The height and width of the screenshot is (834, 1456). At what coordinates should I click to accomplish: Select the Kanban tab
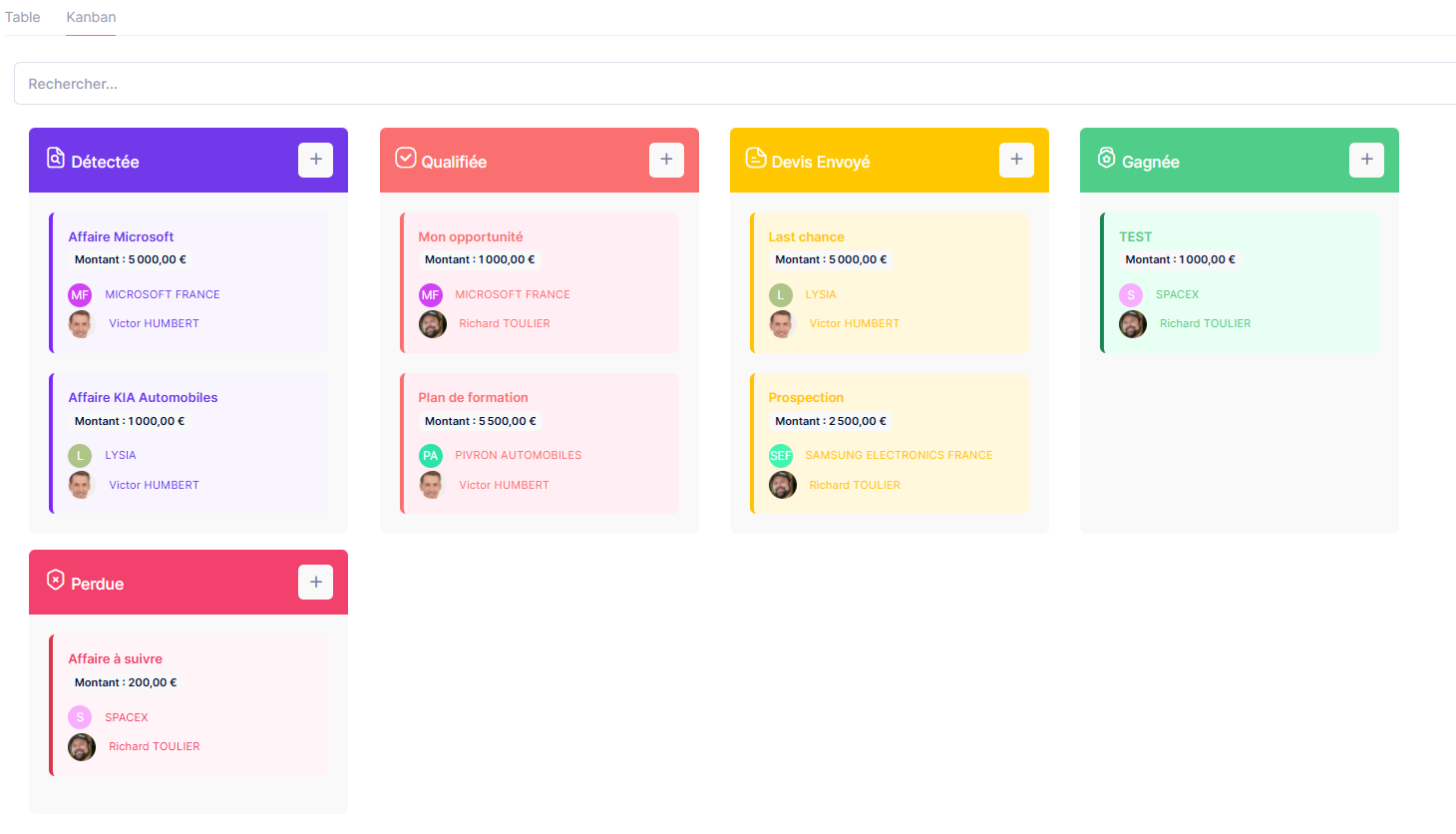91,17
